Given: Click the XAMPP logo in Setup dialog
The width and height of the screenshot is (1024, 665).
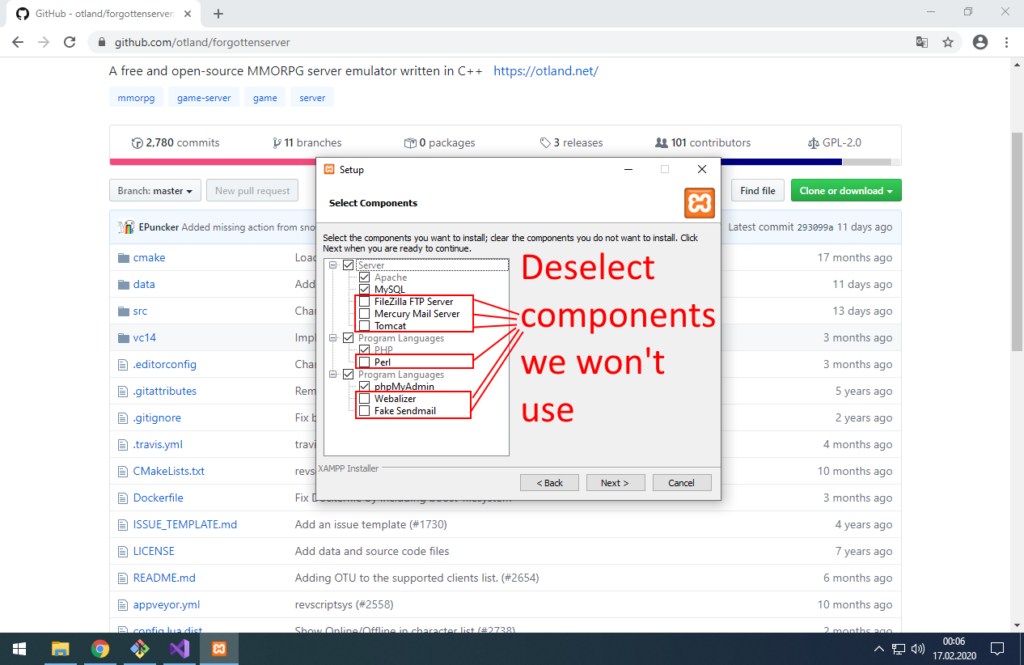Looking at the screenshot, I should [x=699, y=203].
